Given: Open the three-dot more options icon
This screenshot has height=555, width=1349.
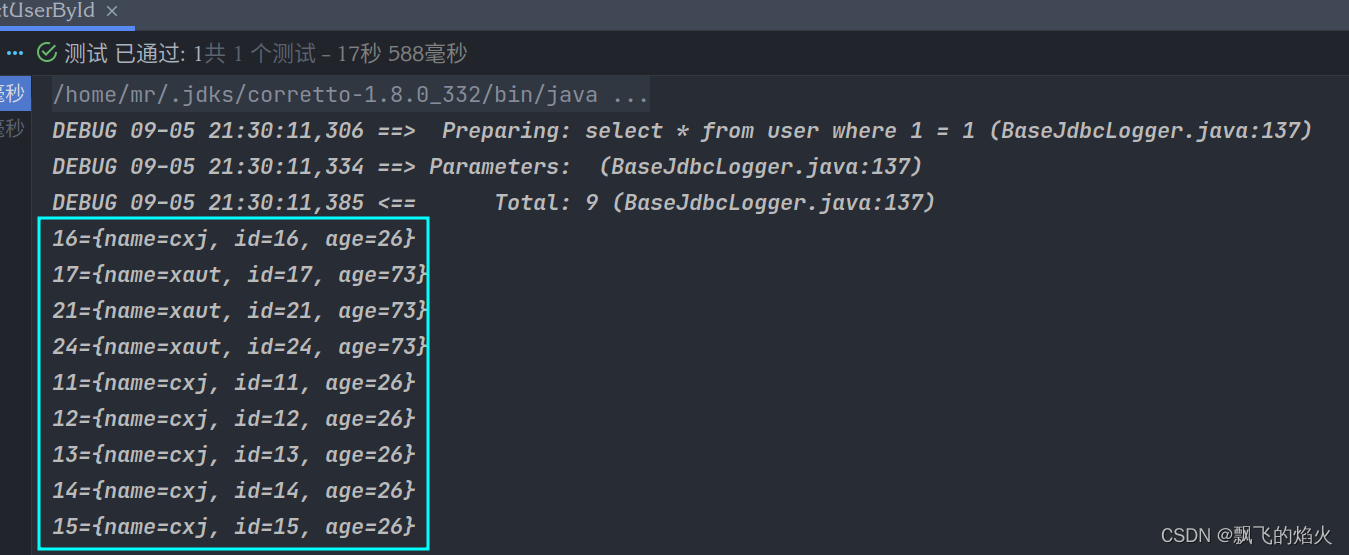Looking at the screenshot, I should (14, 53).
